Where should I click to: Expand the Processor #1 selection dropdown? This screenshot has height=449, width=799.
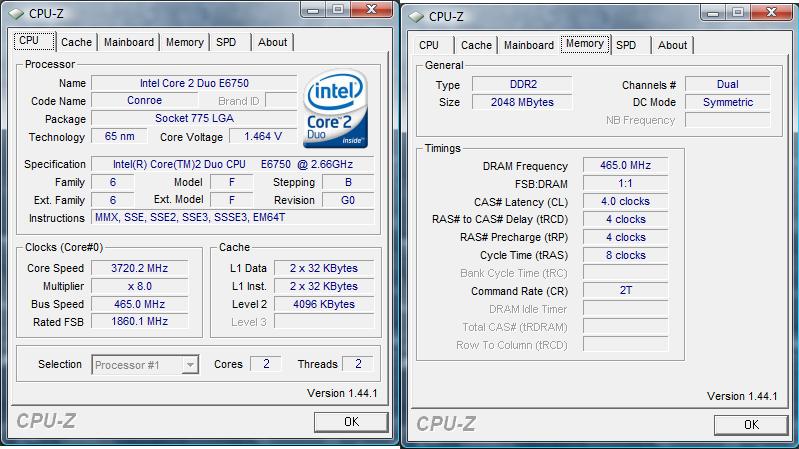tap(190, 365)
